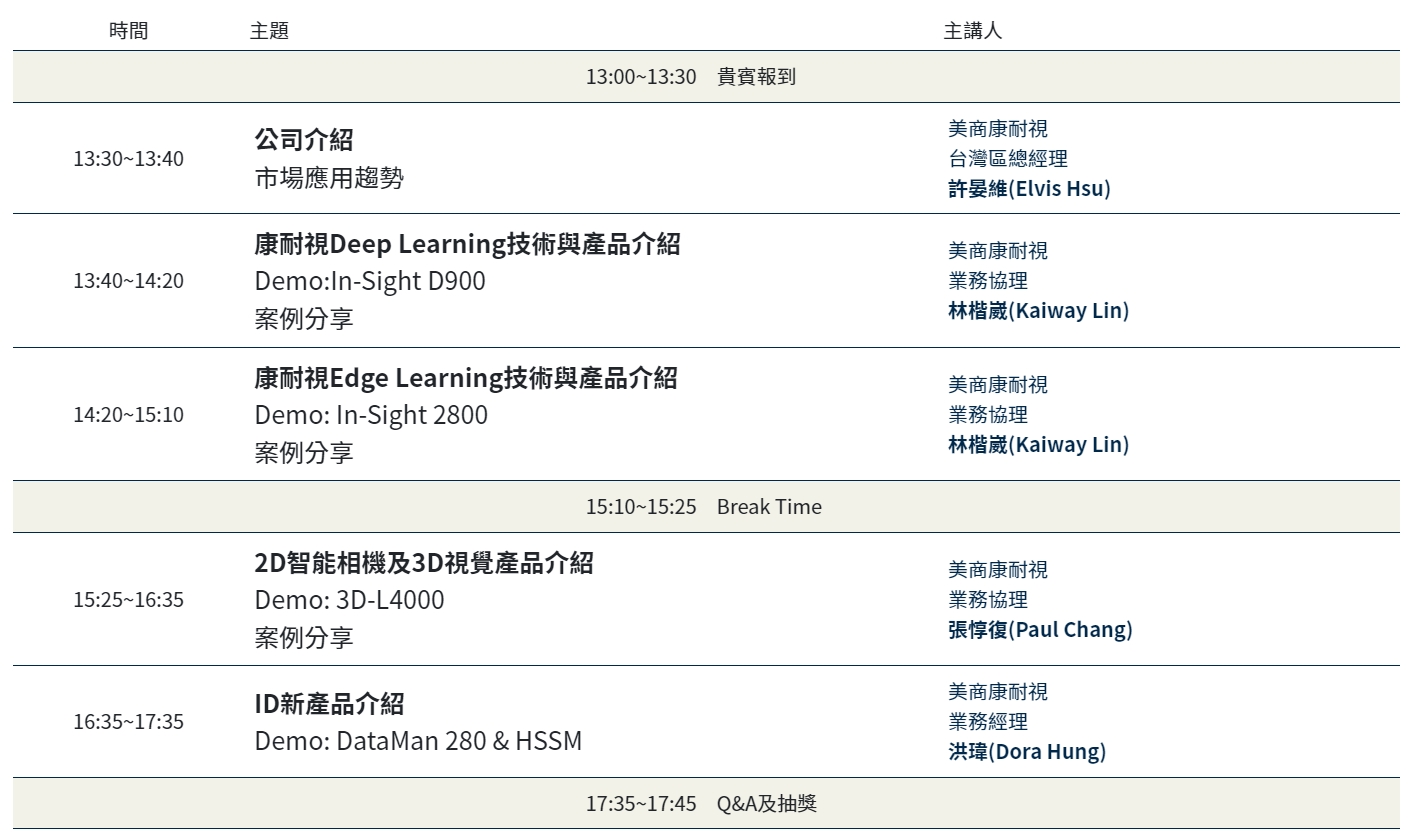Click 美商康耐視 above Paul Chang

point(998,570)
